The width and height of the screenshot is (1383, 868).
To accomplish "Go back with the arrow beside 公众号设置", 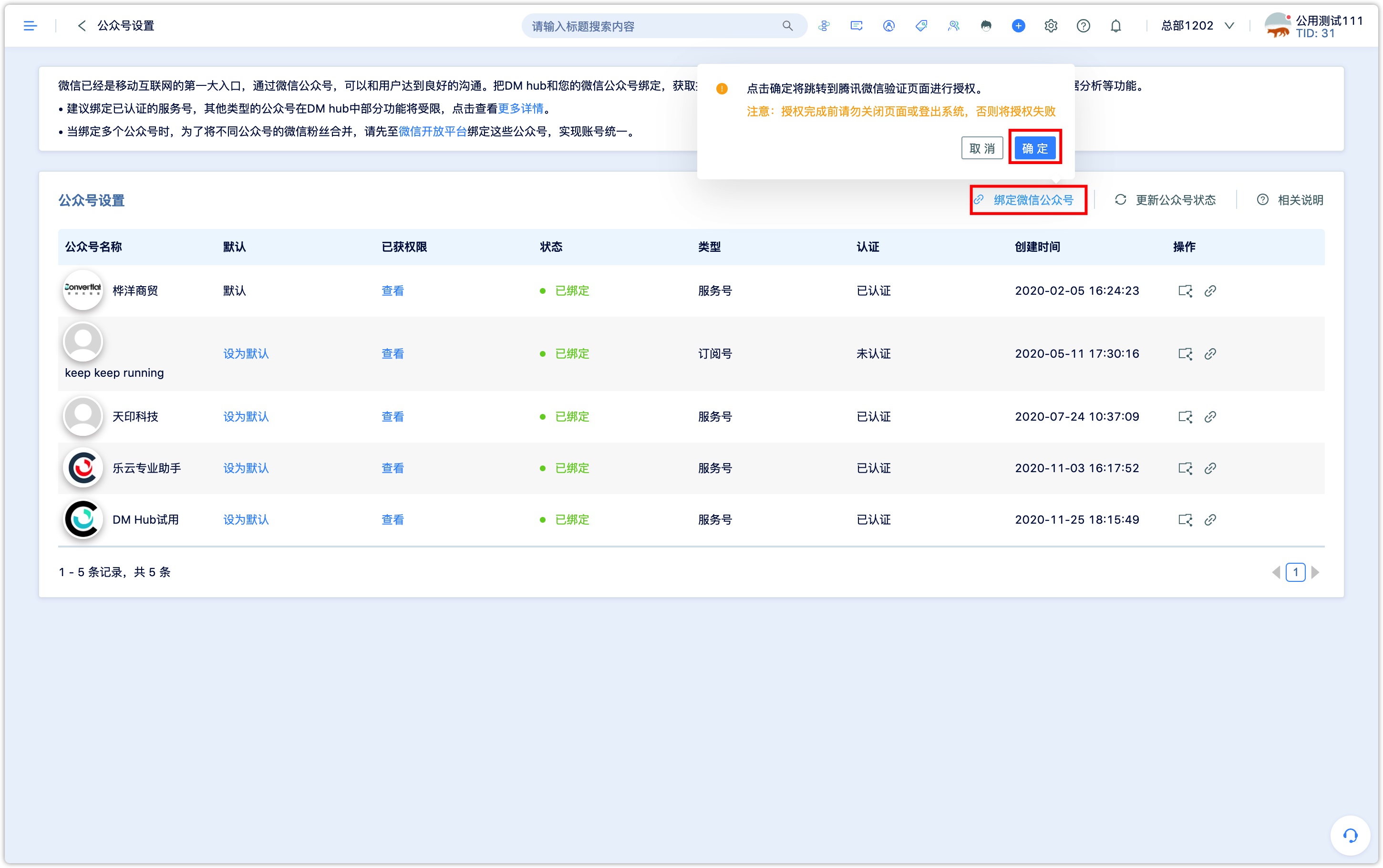I will click(82, 26).
